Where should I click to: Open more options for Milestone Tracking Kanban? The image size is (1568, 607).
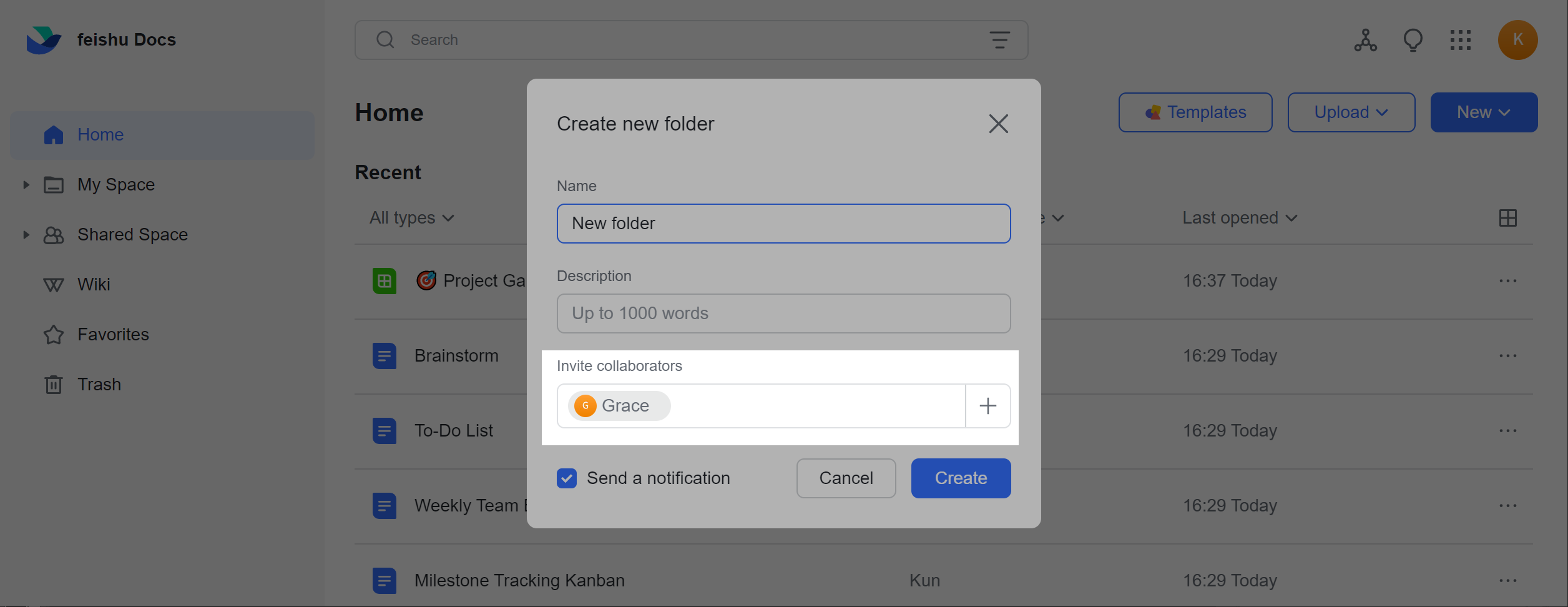pos(1508,580)
